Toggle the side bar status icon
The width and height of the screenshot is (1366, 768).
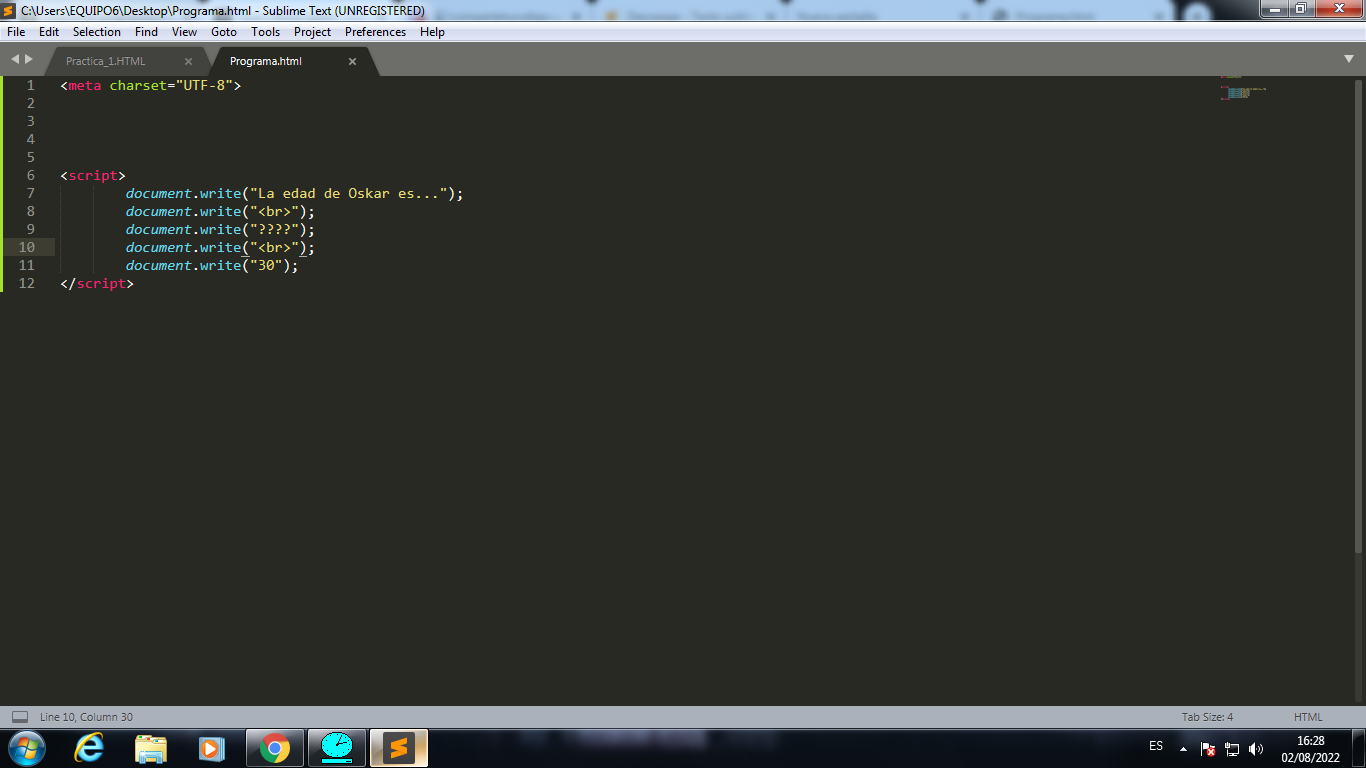coord(20,717)
